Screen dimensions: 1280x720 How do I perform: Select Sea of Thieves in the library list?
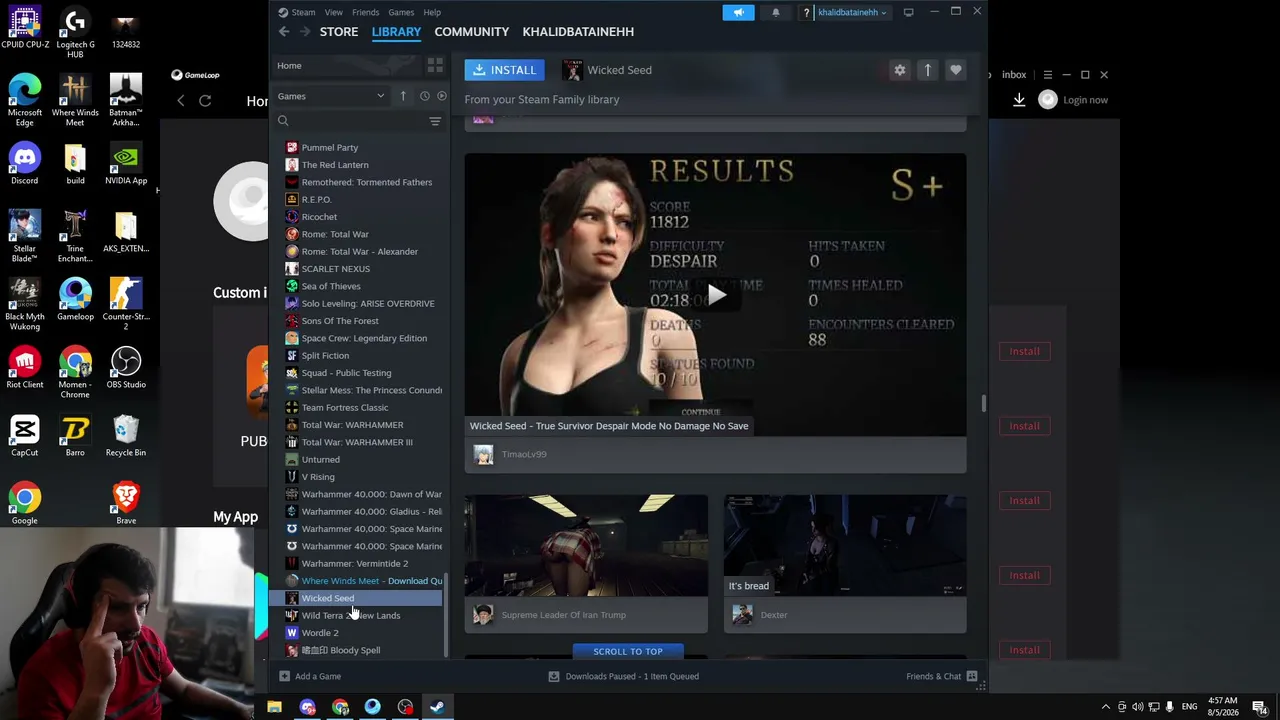(x=331, y=286)
